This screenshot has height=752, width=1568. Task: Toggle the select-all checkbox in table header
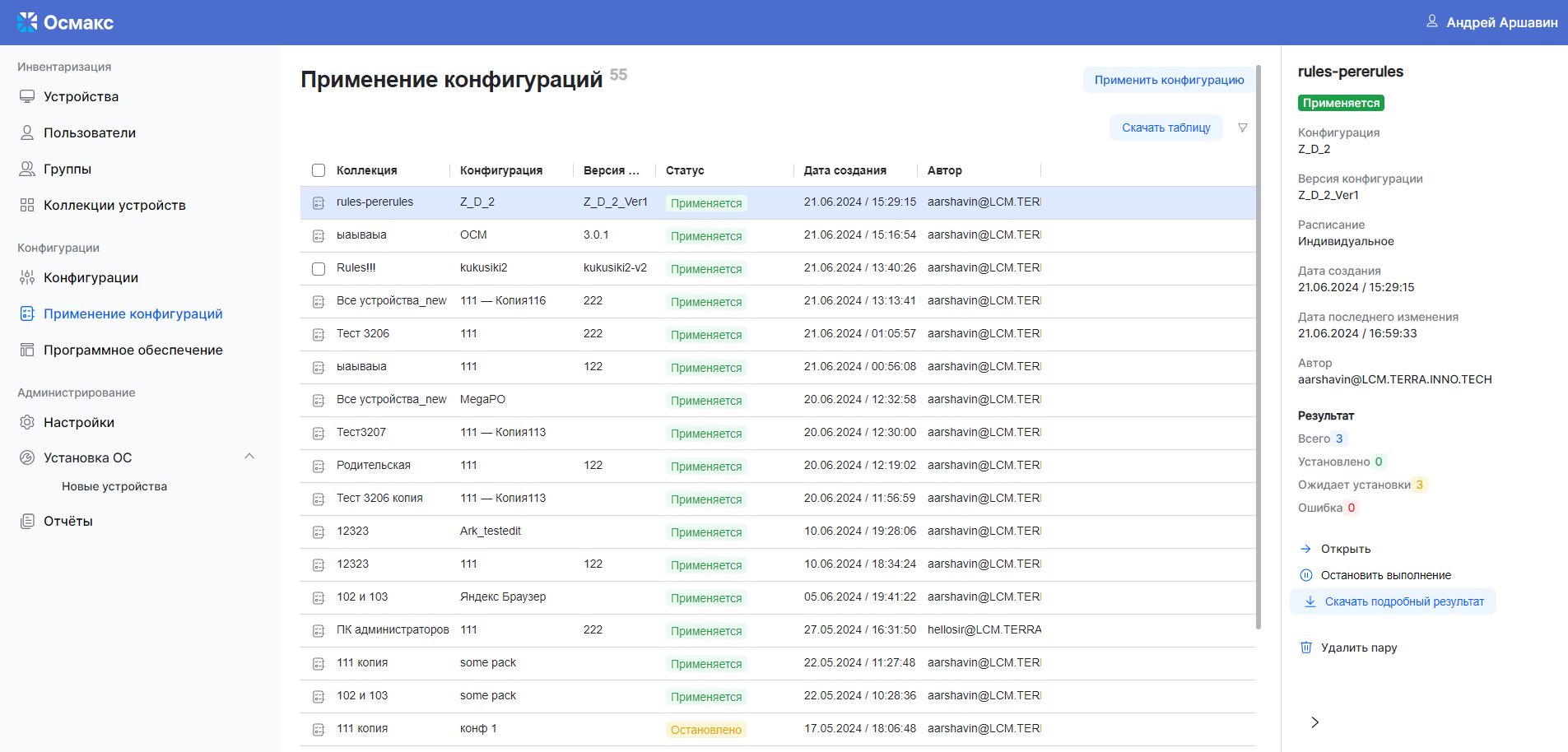coord(319,170)
